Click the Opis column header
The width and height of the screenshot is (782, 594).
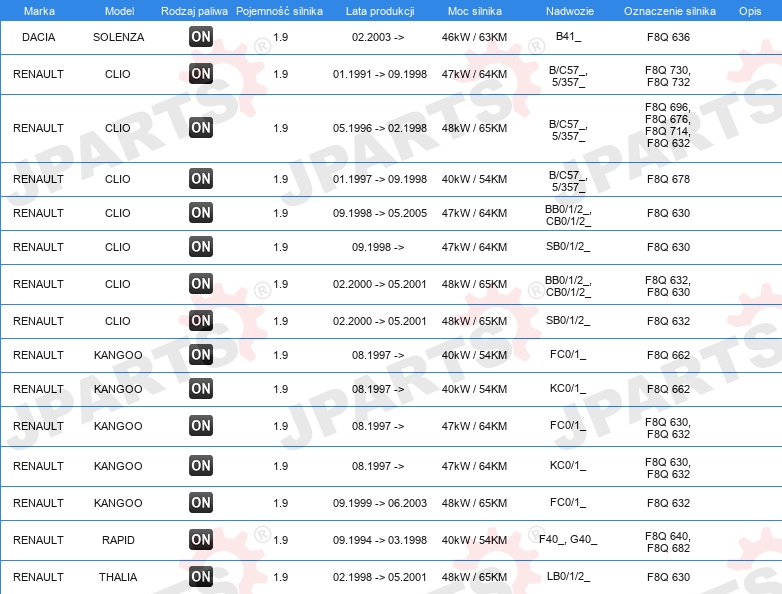(750, 11)
